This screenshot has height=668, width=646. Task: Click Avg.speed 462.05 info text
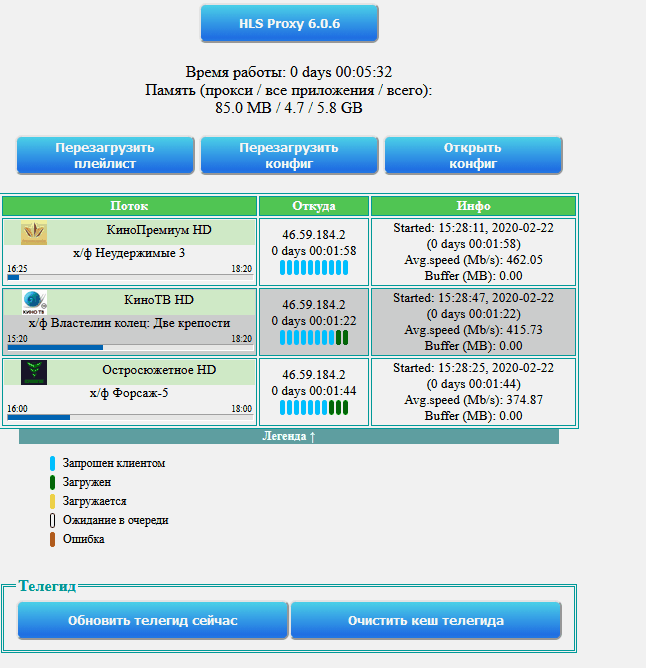473,260
